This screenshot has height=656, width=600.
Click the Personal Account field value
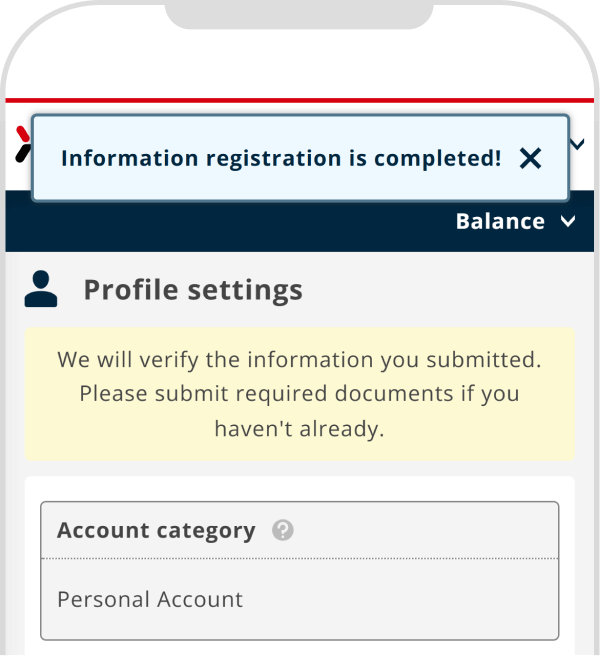150,600
